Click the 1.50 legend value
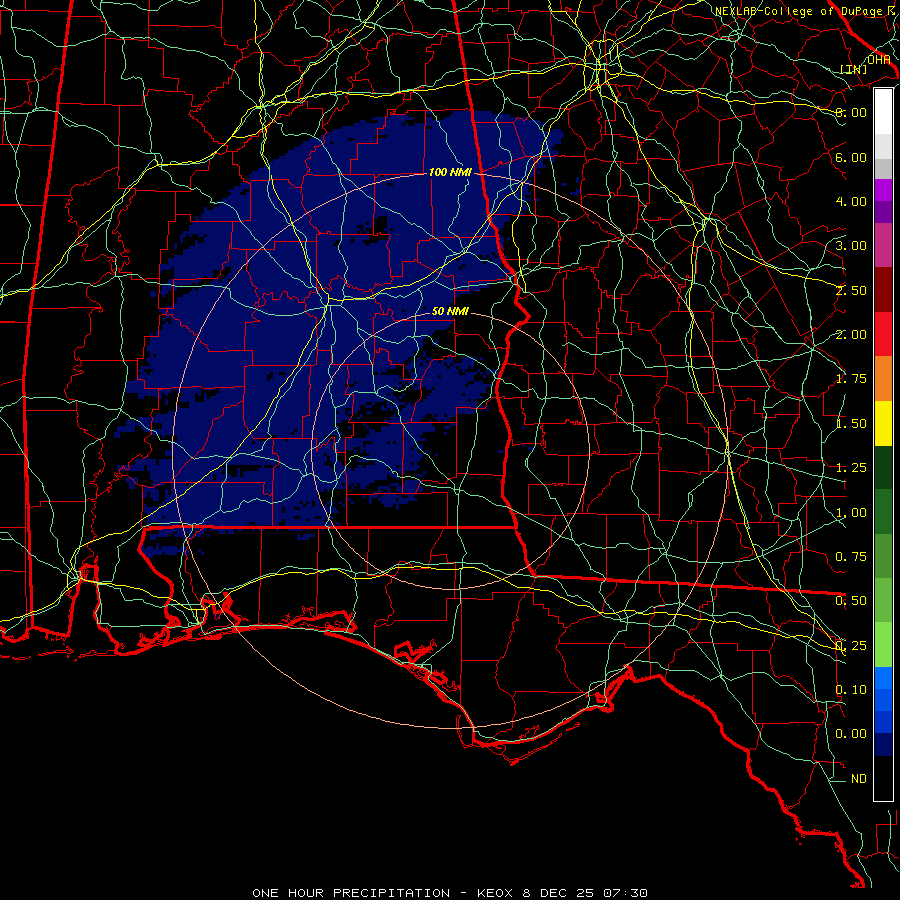 pyautogui.click(x=851, y=424)
